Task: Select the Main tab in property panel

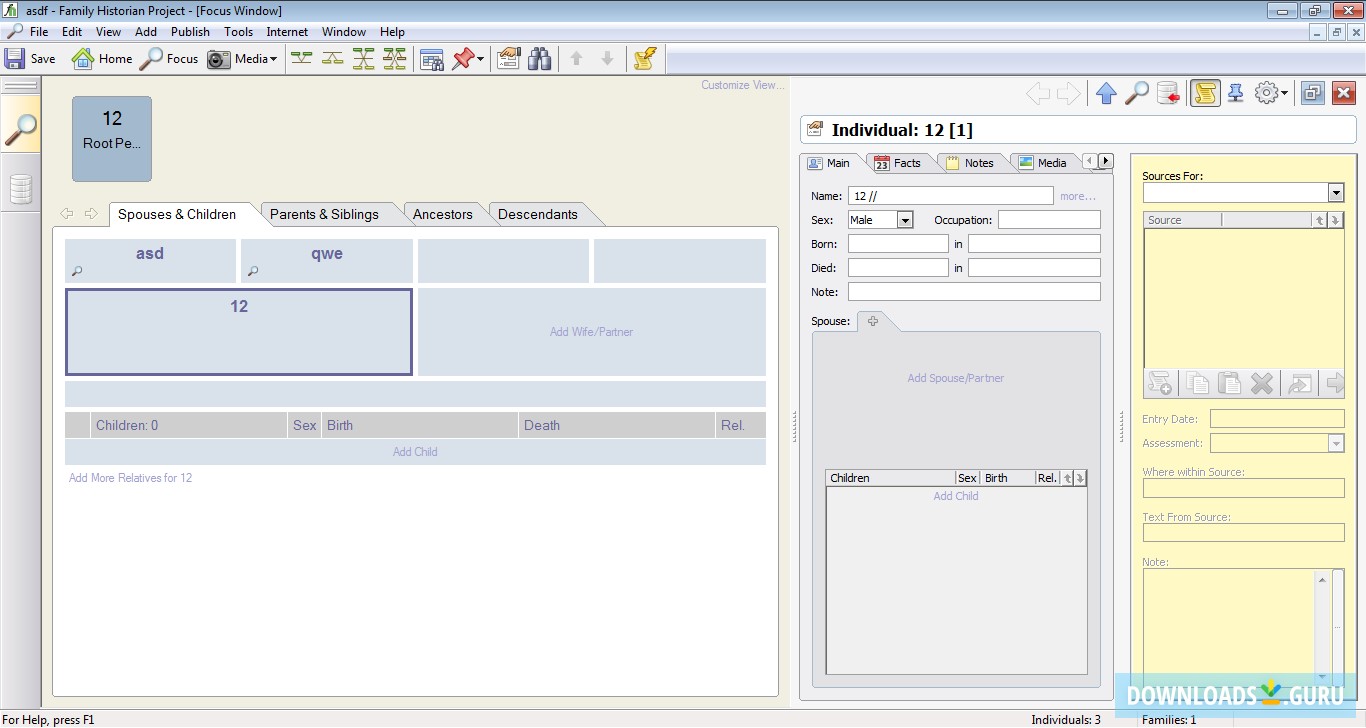Action: (829, 163)
